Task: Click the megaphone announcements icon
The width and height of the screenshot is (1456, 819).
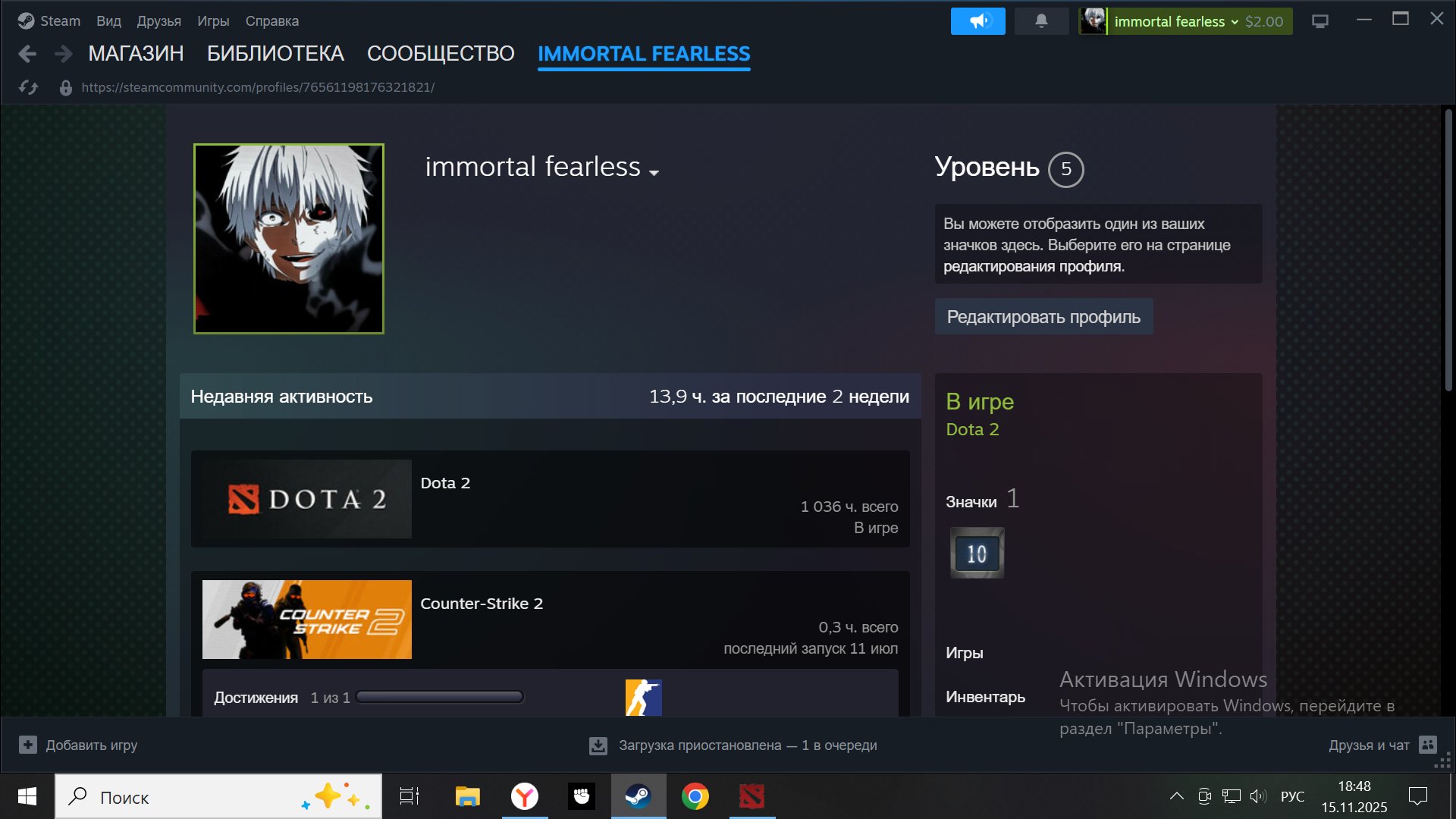Action: click(977, 21)
